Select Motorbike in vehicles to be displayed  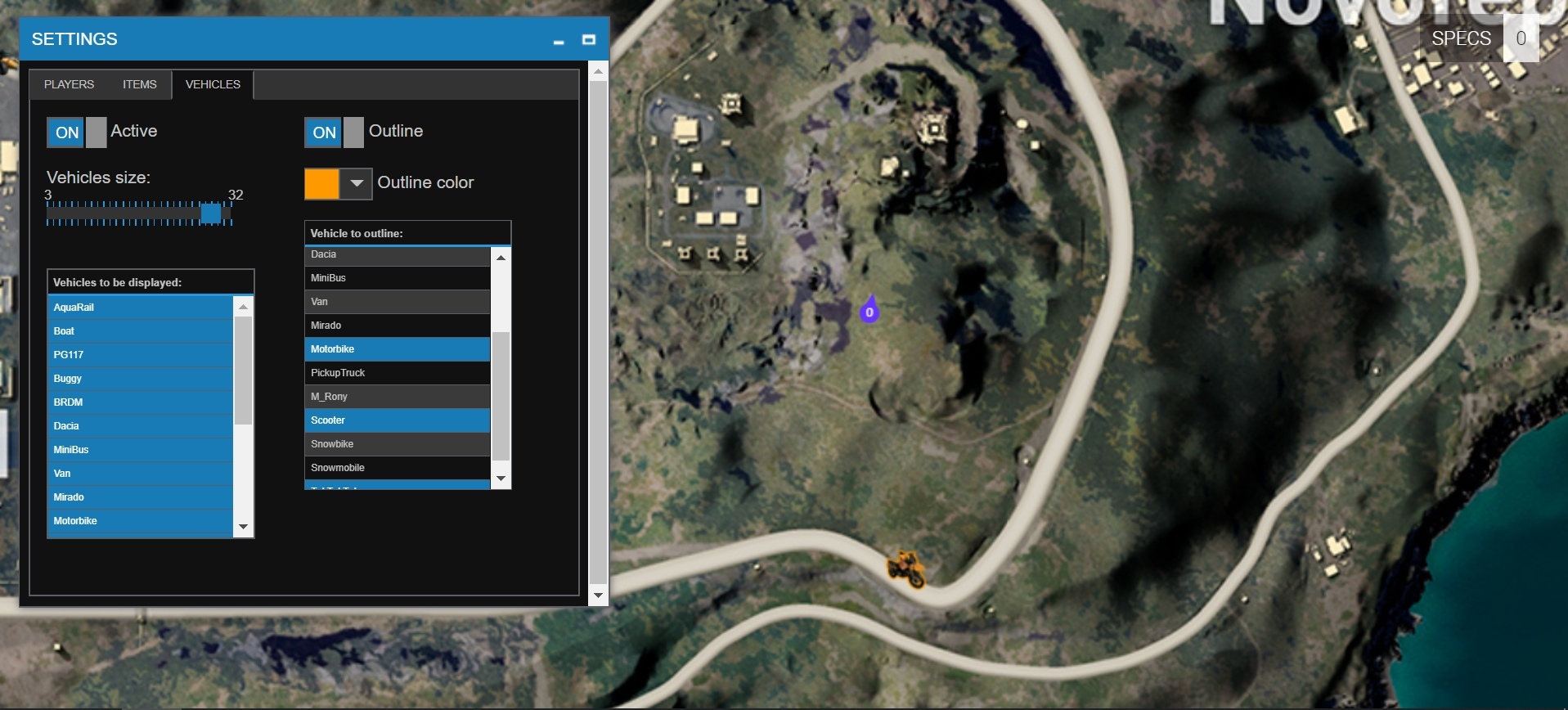coord(141,521)
